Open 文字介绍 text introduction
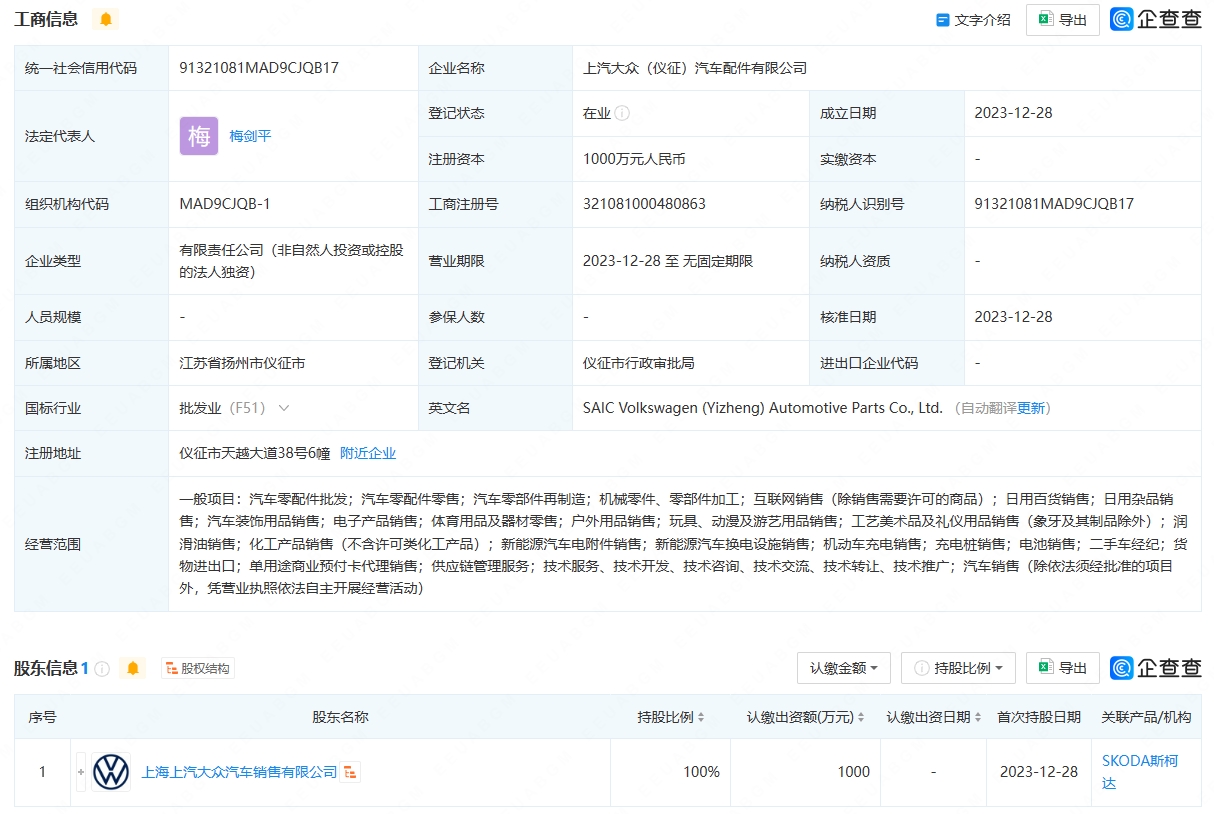1214x814 pixels. tap(973, 20)
